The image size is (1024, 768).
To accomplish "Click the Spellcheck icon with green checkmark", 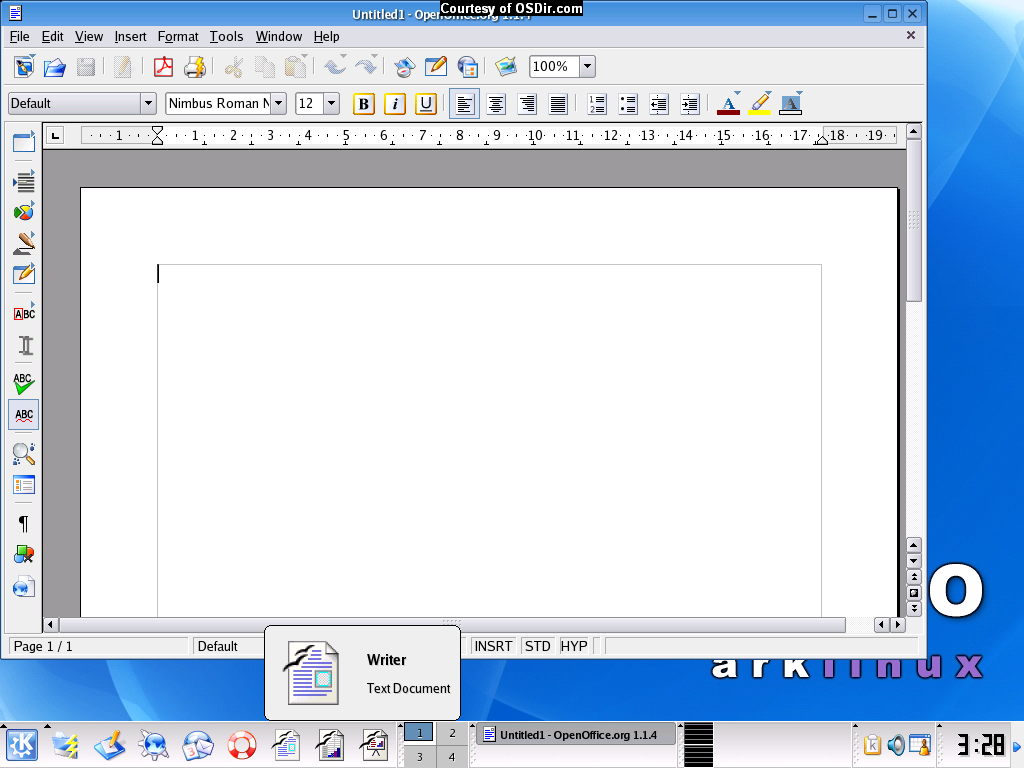I will (x=24, y=383).
